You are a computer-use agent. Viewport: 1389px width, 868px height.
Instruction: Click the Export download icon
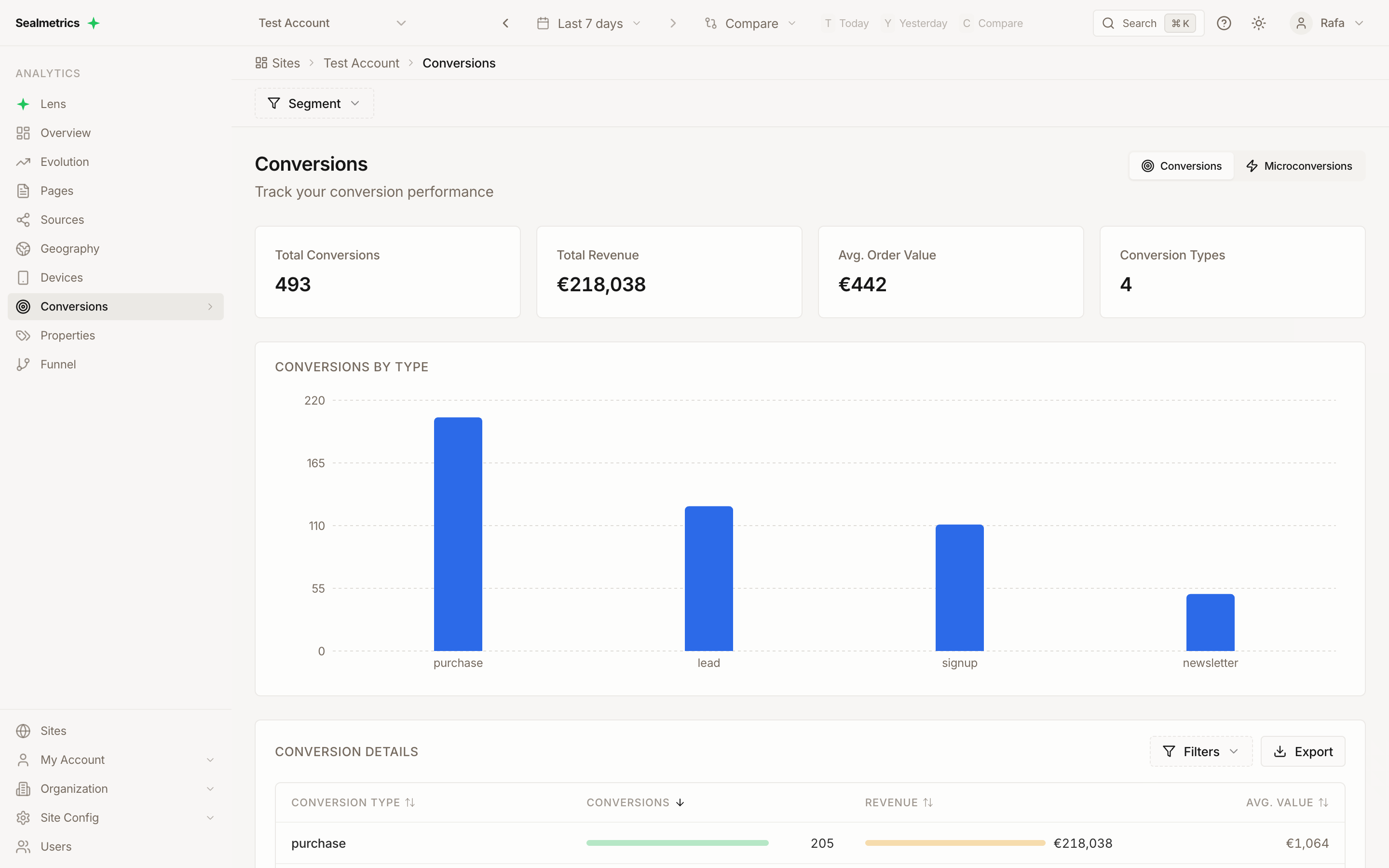1280,751
